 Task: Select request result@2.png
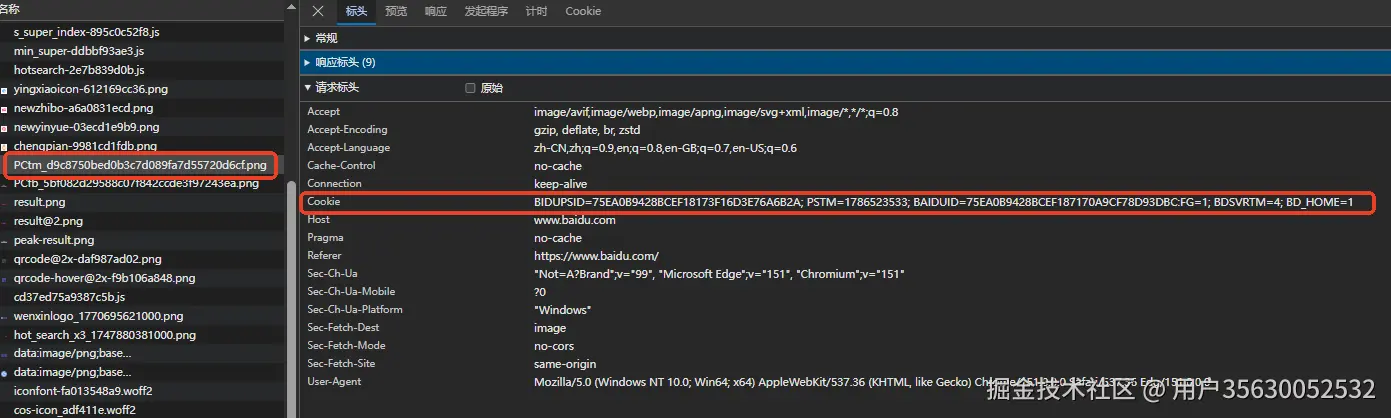click(x=48, y=221)
